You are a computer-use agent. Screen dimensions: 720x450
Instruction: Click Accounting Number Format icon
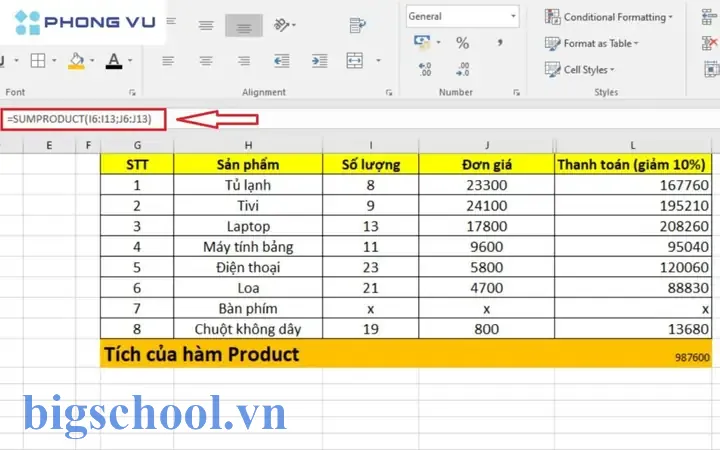click(422, 42)
